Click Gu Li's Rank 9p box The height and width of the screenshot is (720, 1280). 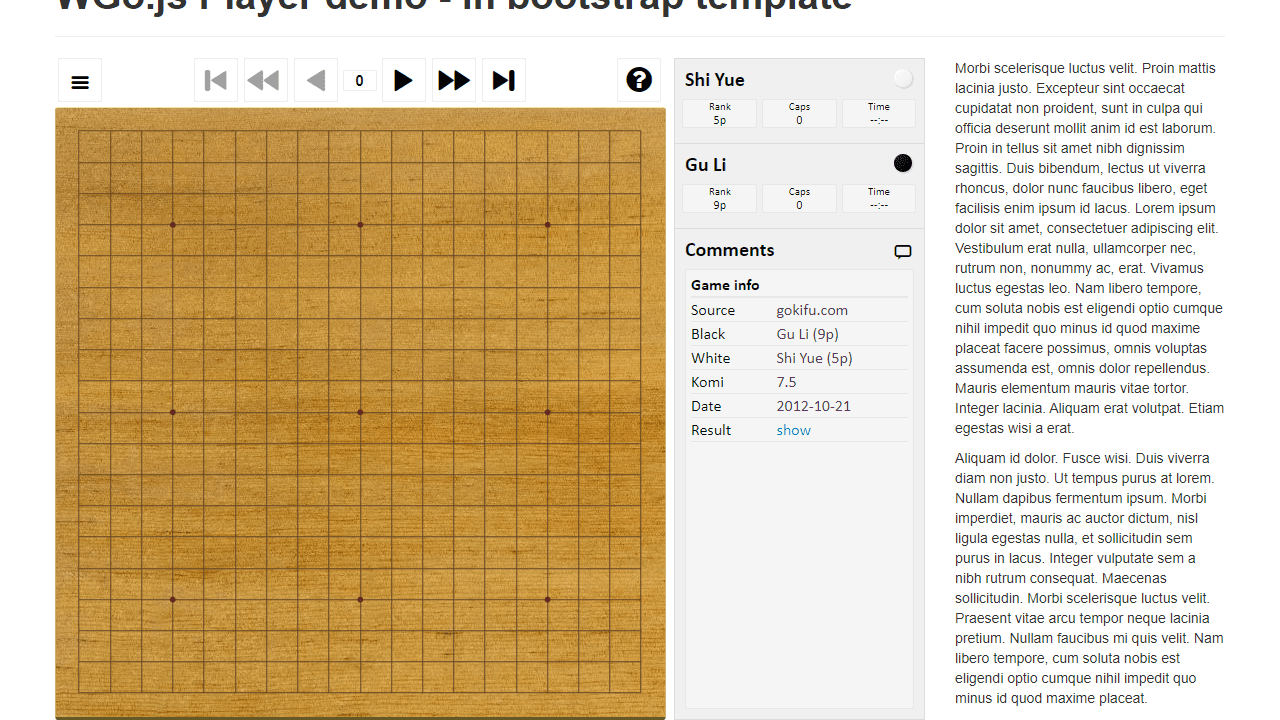pyautogui.click(x=720, y=198)
